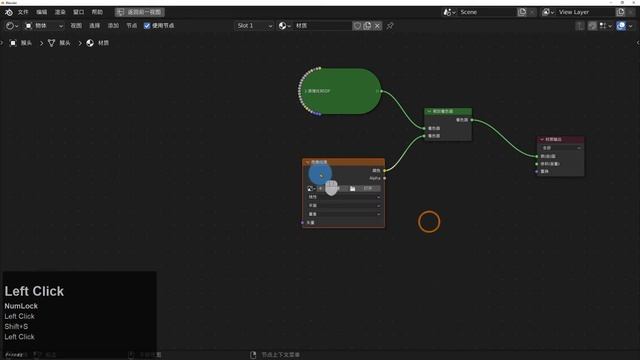Click the first Add Shader input socket

pos(424,128)
